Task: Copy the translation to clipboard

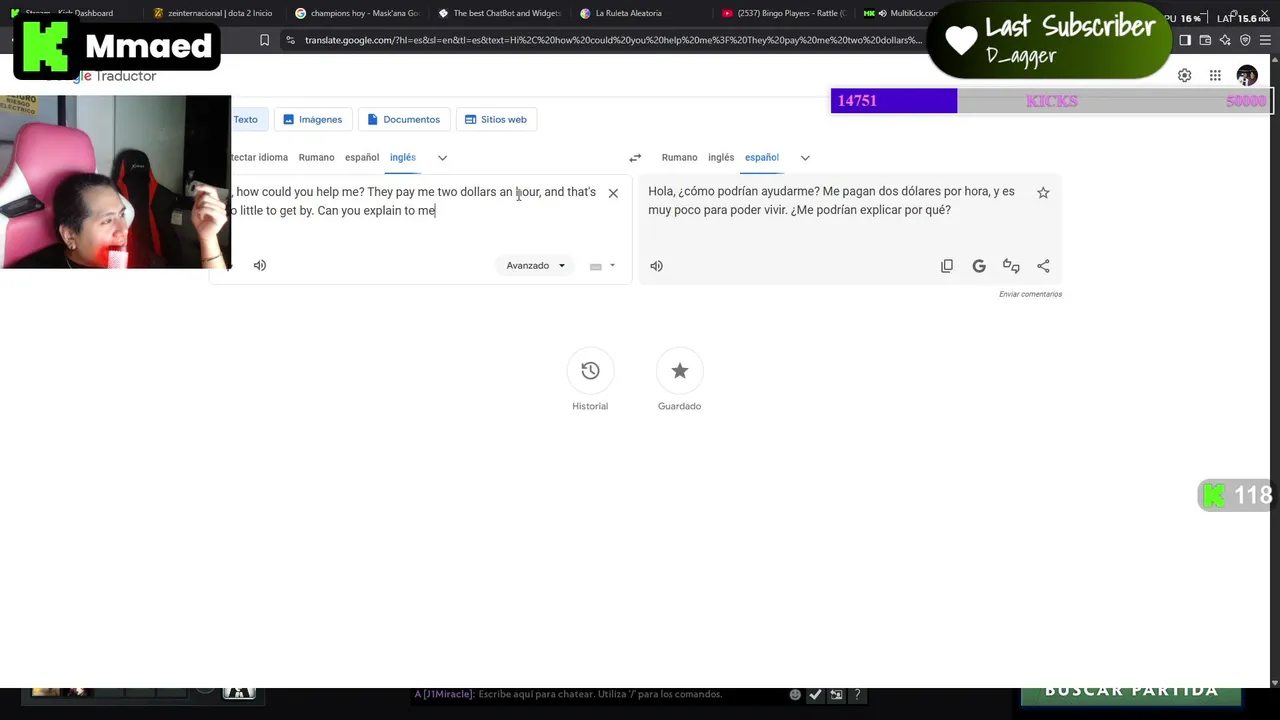Action: tap(947, 266)
